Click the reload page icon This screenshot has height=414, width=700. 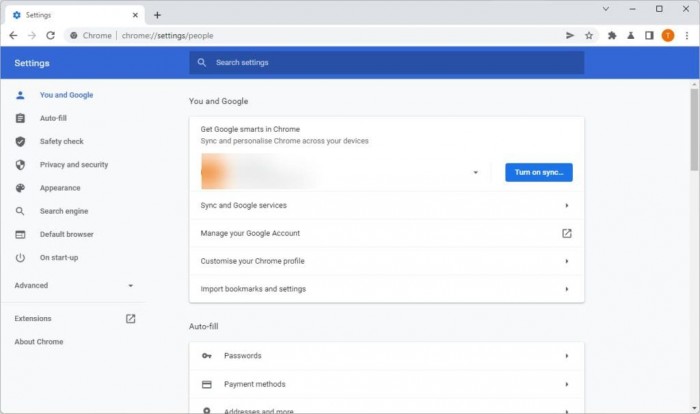[50, 35]
